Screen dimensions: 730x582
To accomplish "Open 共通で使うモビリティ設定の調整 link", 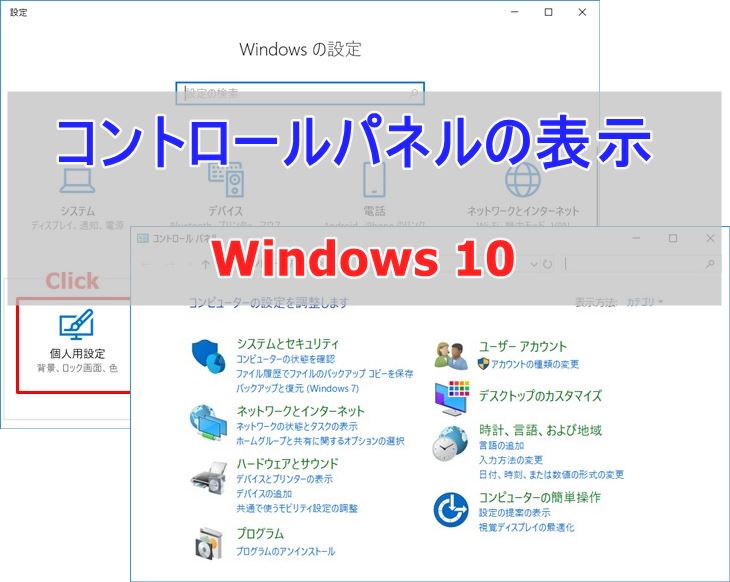I will pos(297,508).
